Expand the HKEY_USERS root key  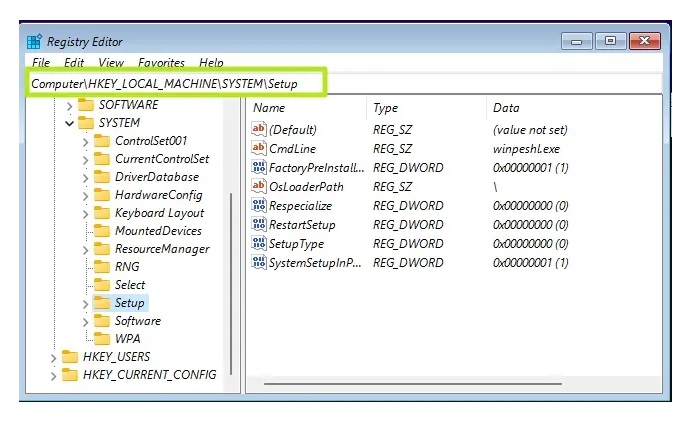click(53, 358)
